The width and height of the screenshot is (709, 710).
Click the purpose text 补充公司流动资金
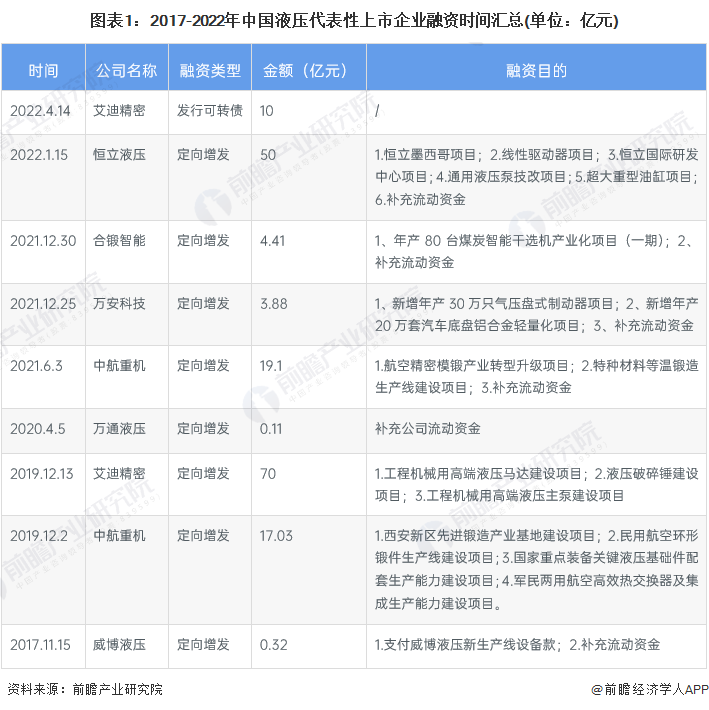click(427, 428)
